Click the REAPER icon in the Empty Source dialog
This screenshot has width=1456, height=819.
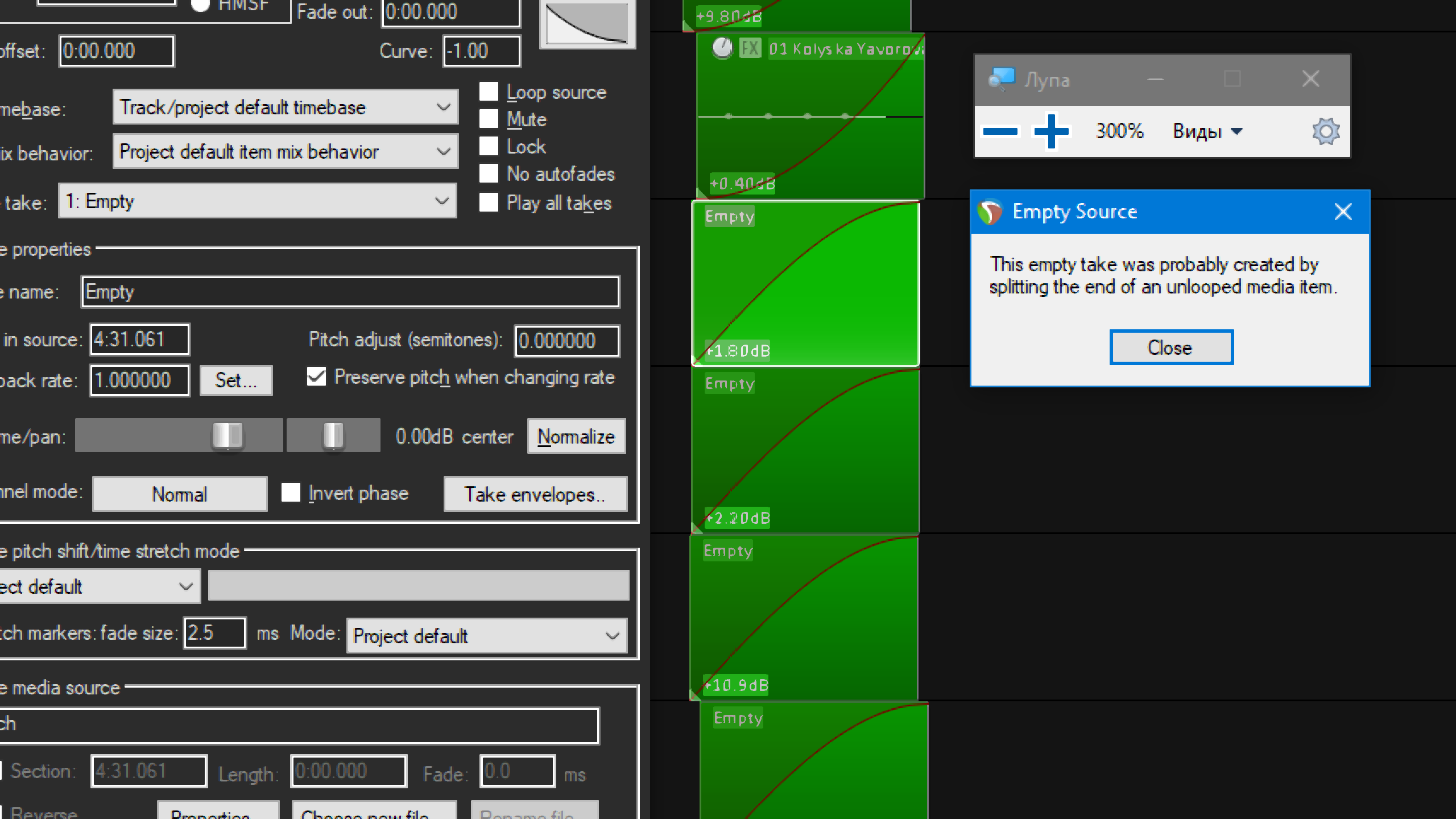point(990,212)
